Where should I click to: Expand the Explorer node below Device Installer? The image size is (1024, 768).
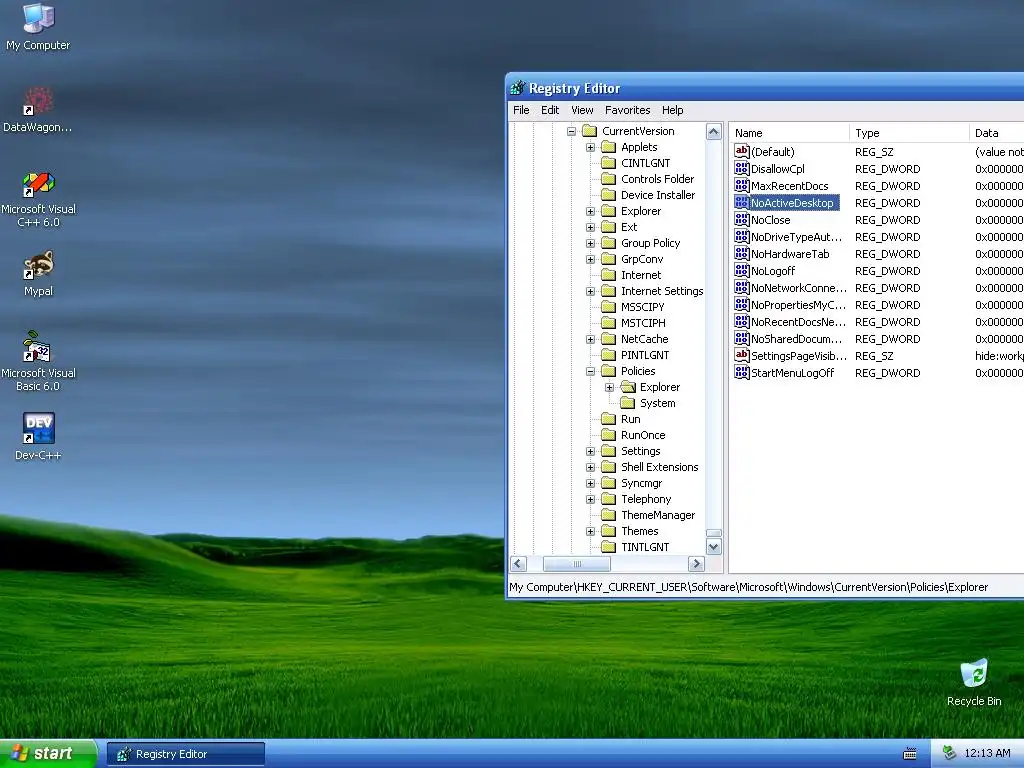tap(590, 211)
